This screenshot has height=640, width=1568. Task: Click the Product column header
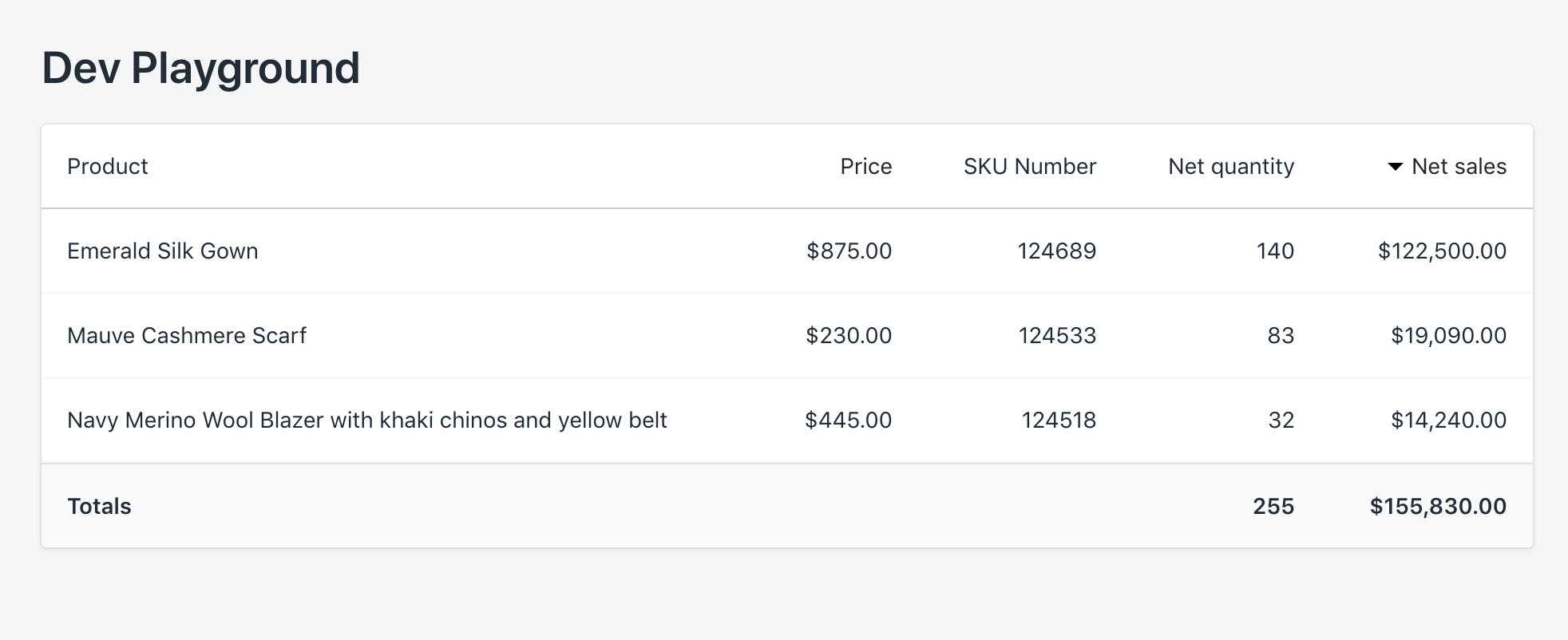(108, 167)
